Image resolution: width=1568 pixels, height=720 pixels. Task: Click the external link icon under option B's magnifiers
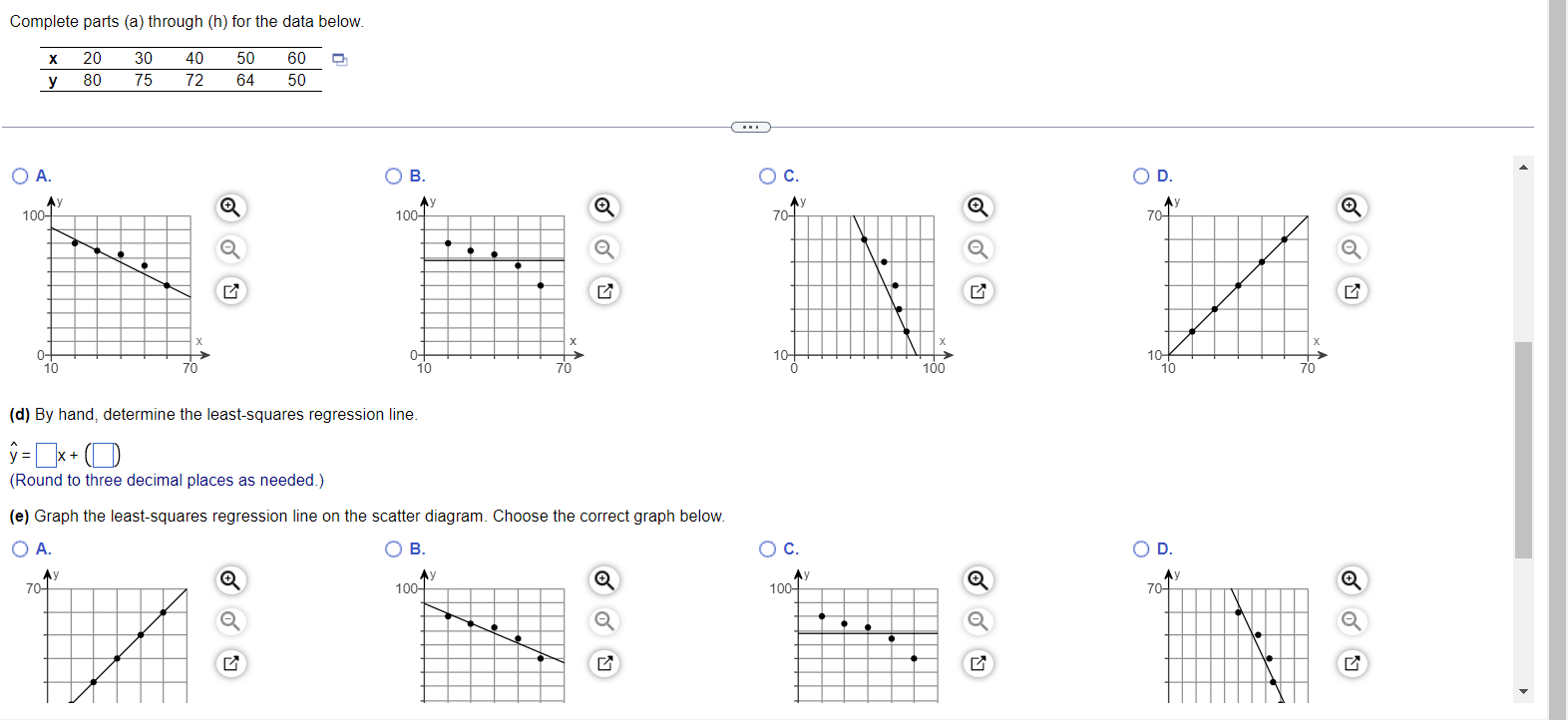603,291
